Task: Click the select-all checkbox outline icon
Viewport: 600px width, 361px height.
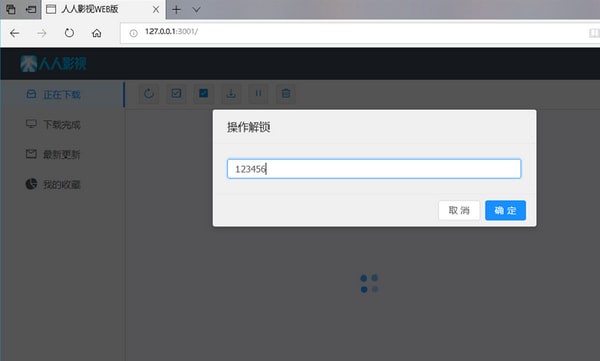Action: click(176, 93)
